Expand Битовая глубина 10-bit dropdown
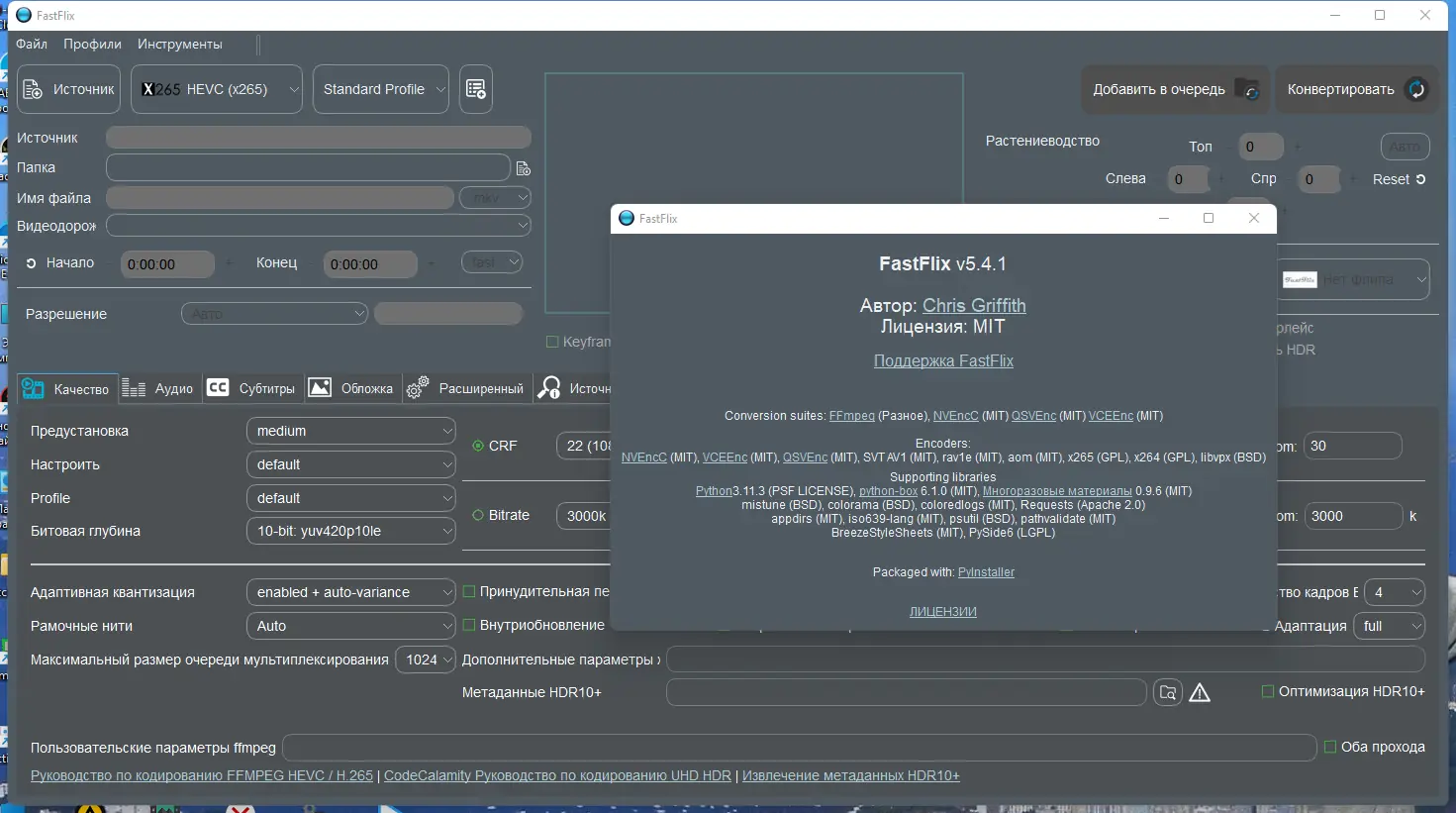1456x813 pixels. pos(350,531)
